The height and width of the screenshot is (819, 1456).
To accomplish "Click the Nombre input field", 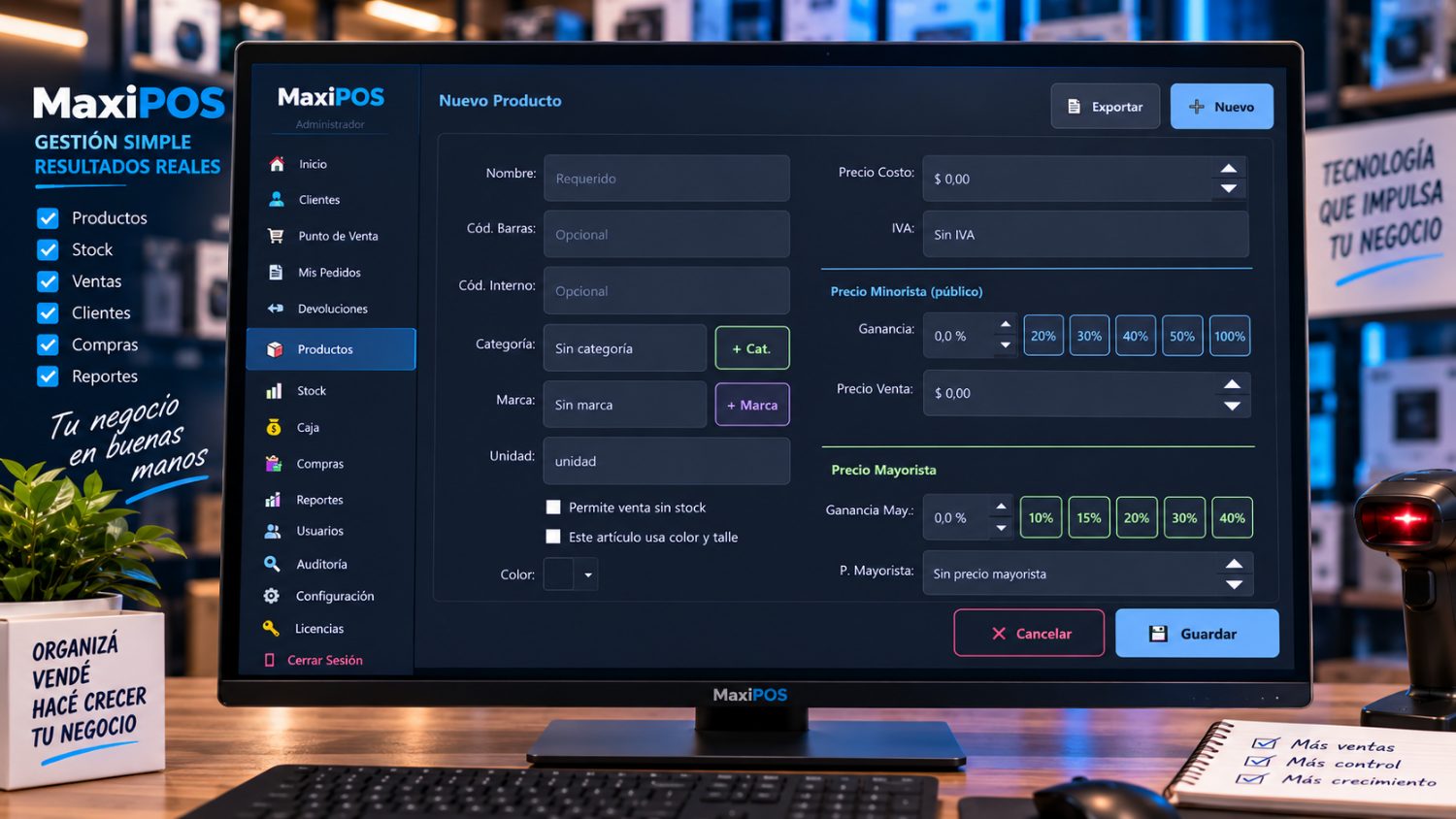I will [666, 179].
